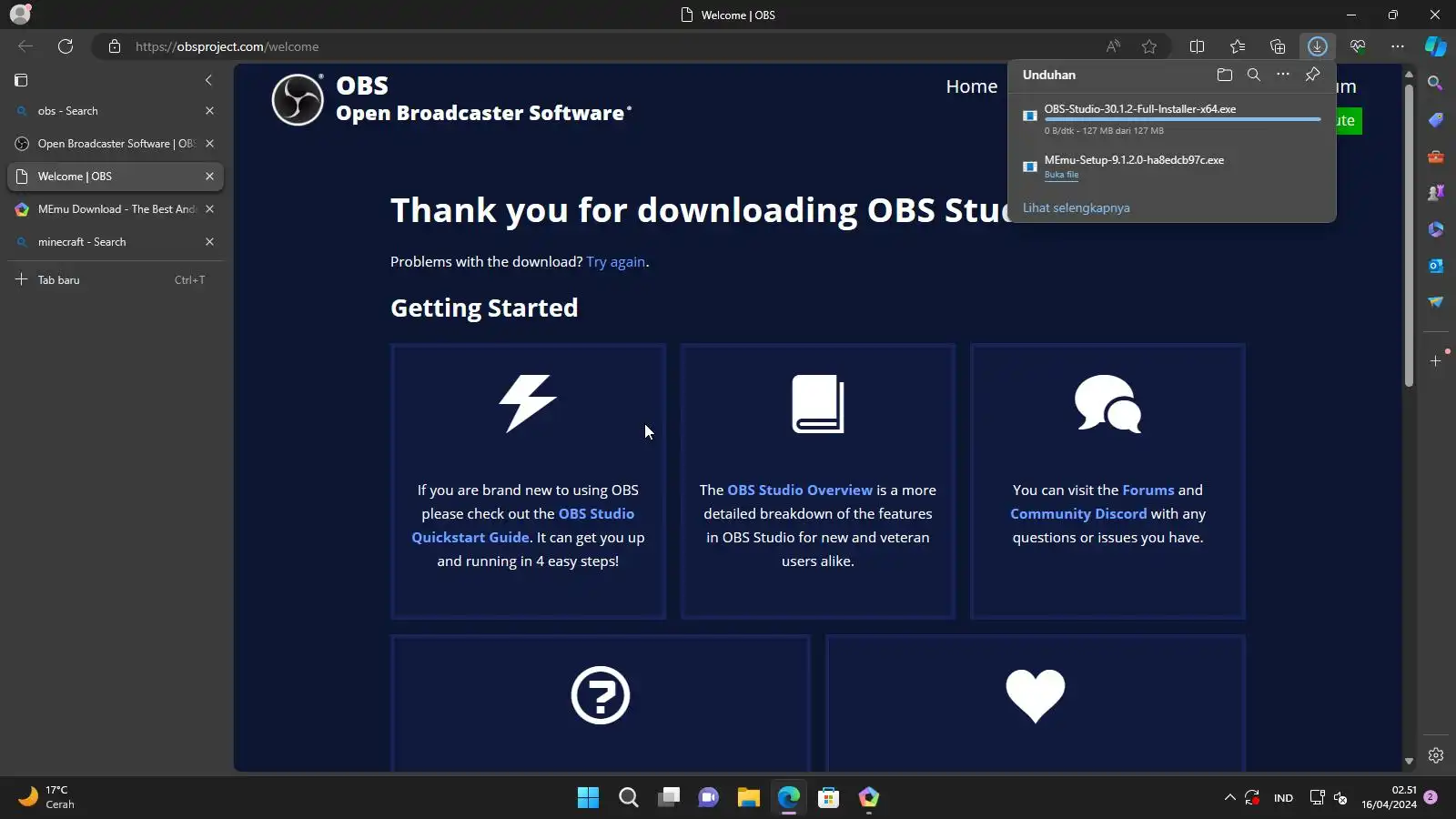Switch to minecraft - Search tab

coord(115,242)
